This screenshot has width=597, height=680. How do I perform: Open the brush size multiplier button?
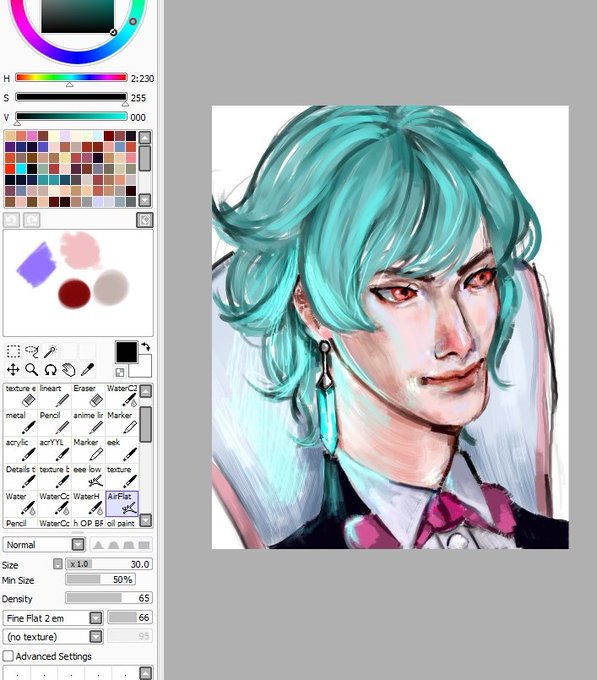(x=58, y=564)
